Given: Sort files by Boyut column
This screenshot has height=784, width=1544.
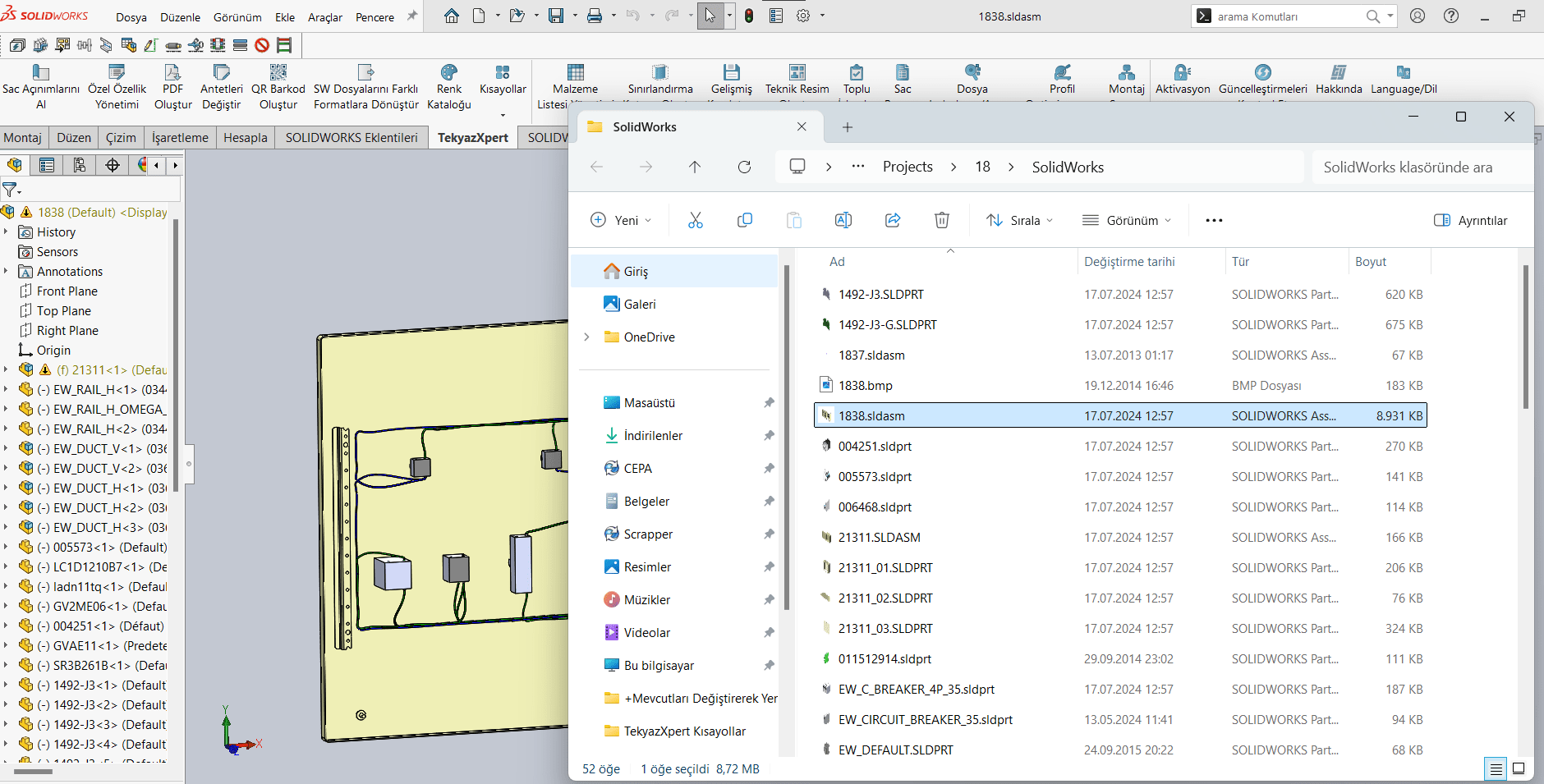Looking at the screenshot, I should click(x=1390, y=261).
